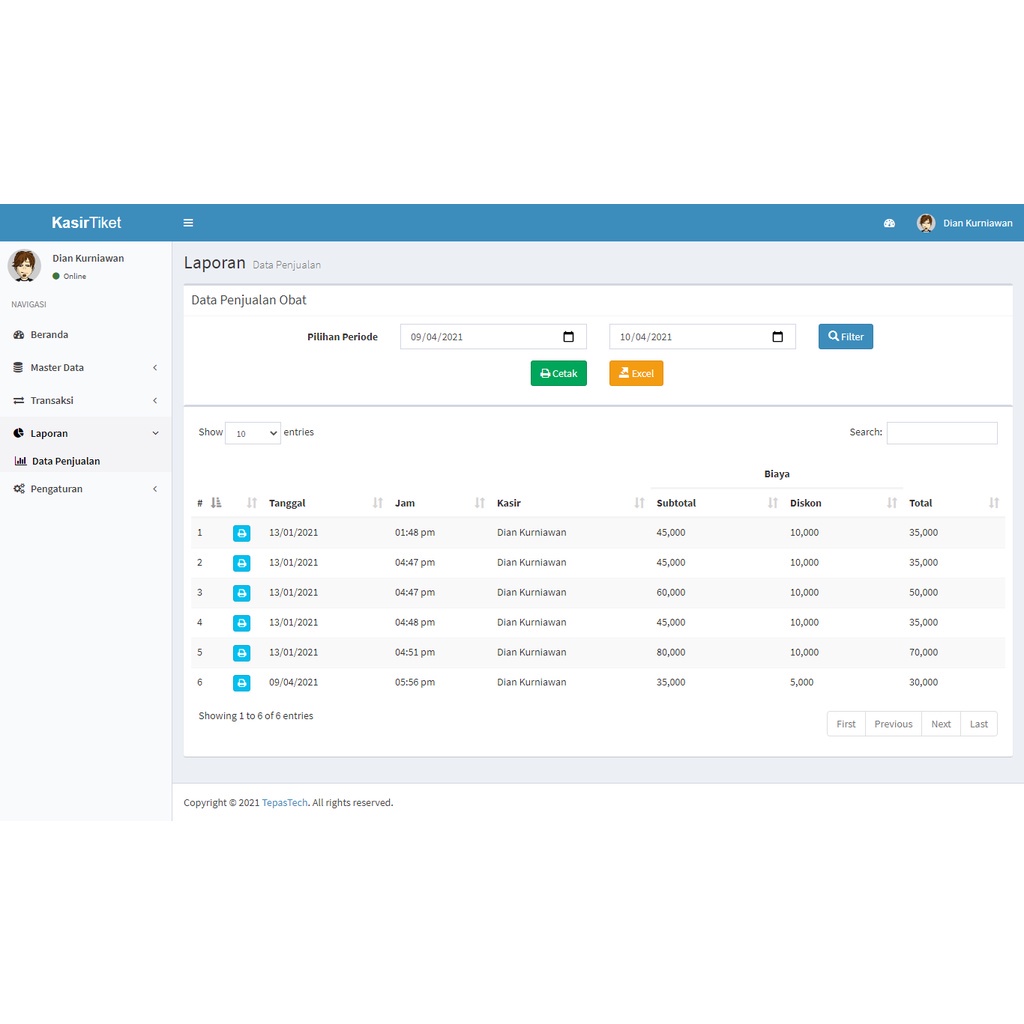Expand the Transaksi sidebar menu
The image size is (1024, 1024).
[86, 400]
